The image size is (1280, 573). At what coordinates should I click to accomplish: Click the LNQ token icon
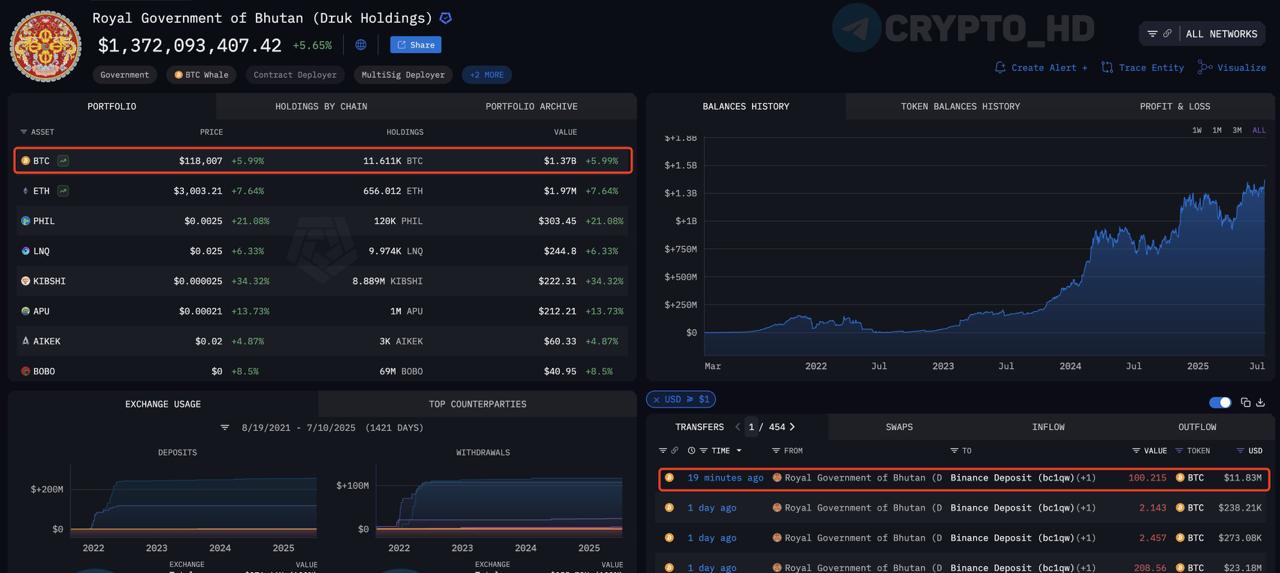point(26,251)
